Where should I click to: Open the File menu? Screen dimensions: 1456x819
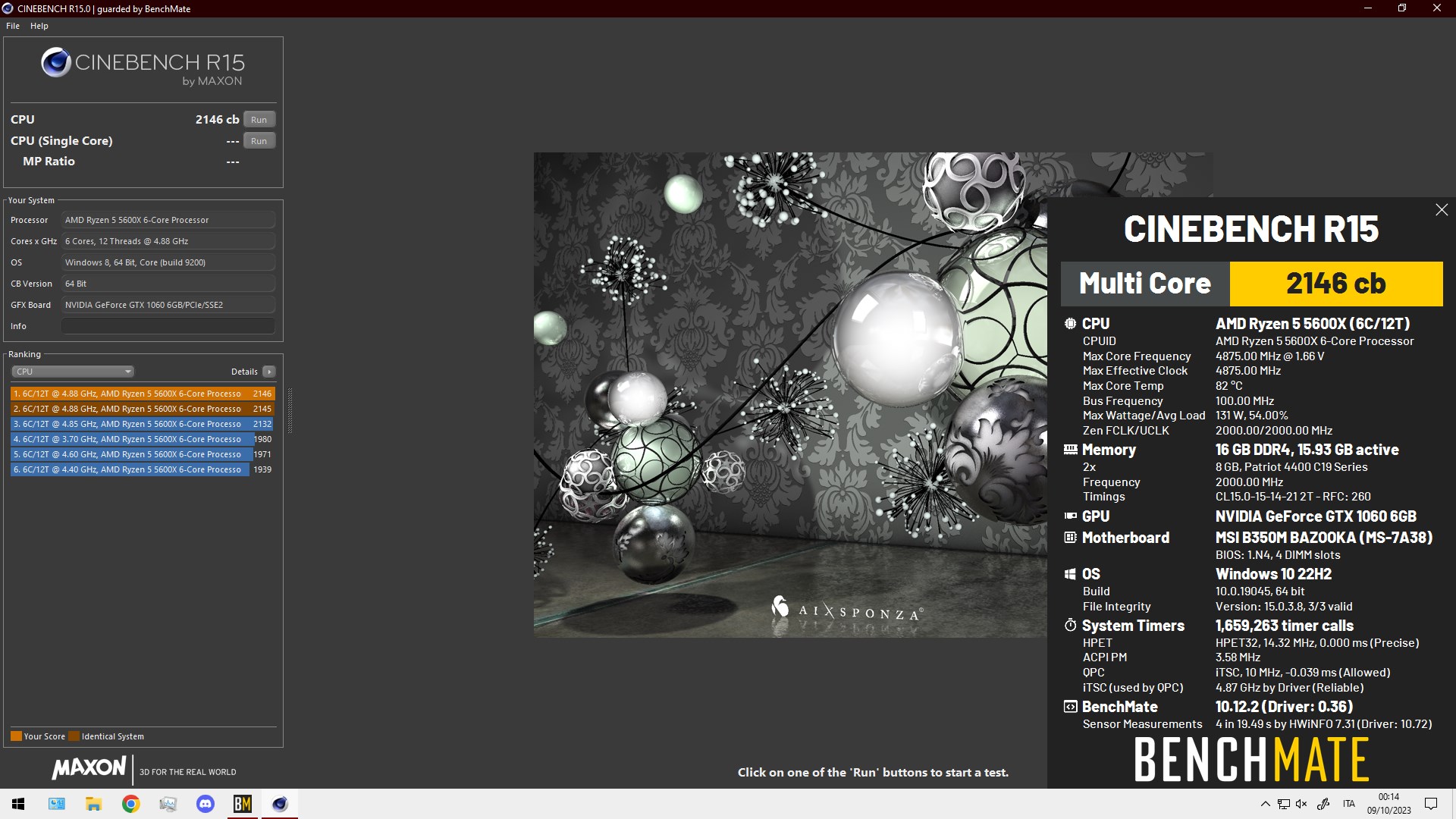tap(13, 26)
